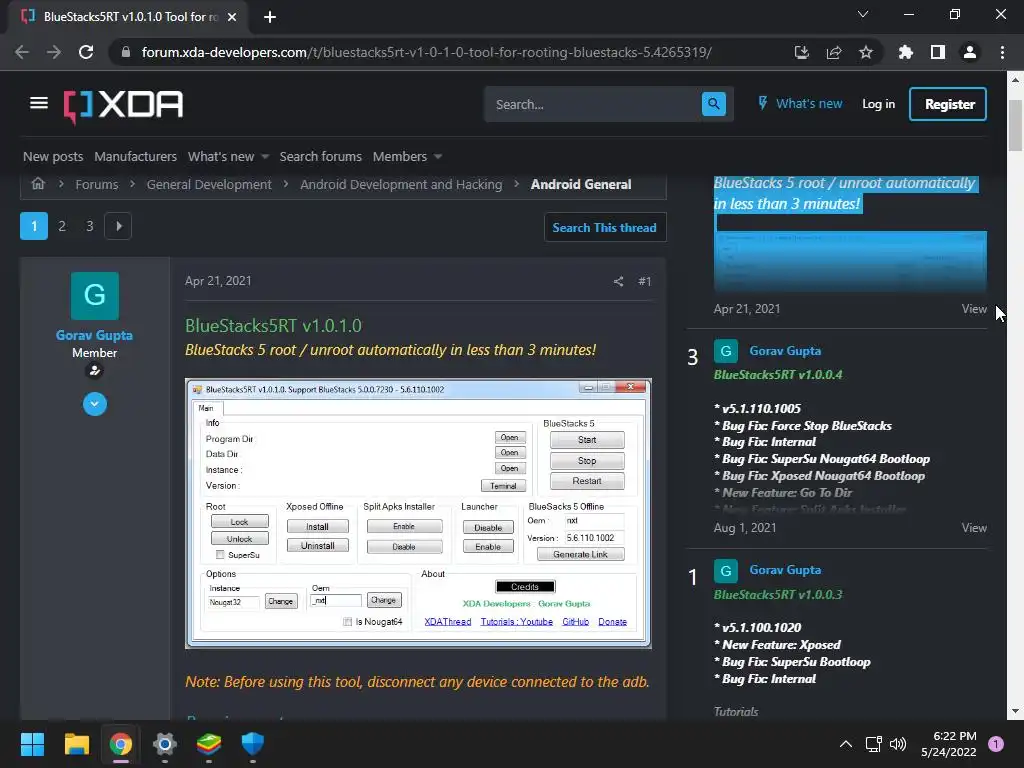Reload the page

click(x=86, y=52)
